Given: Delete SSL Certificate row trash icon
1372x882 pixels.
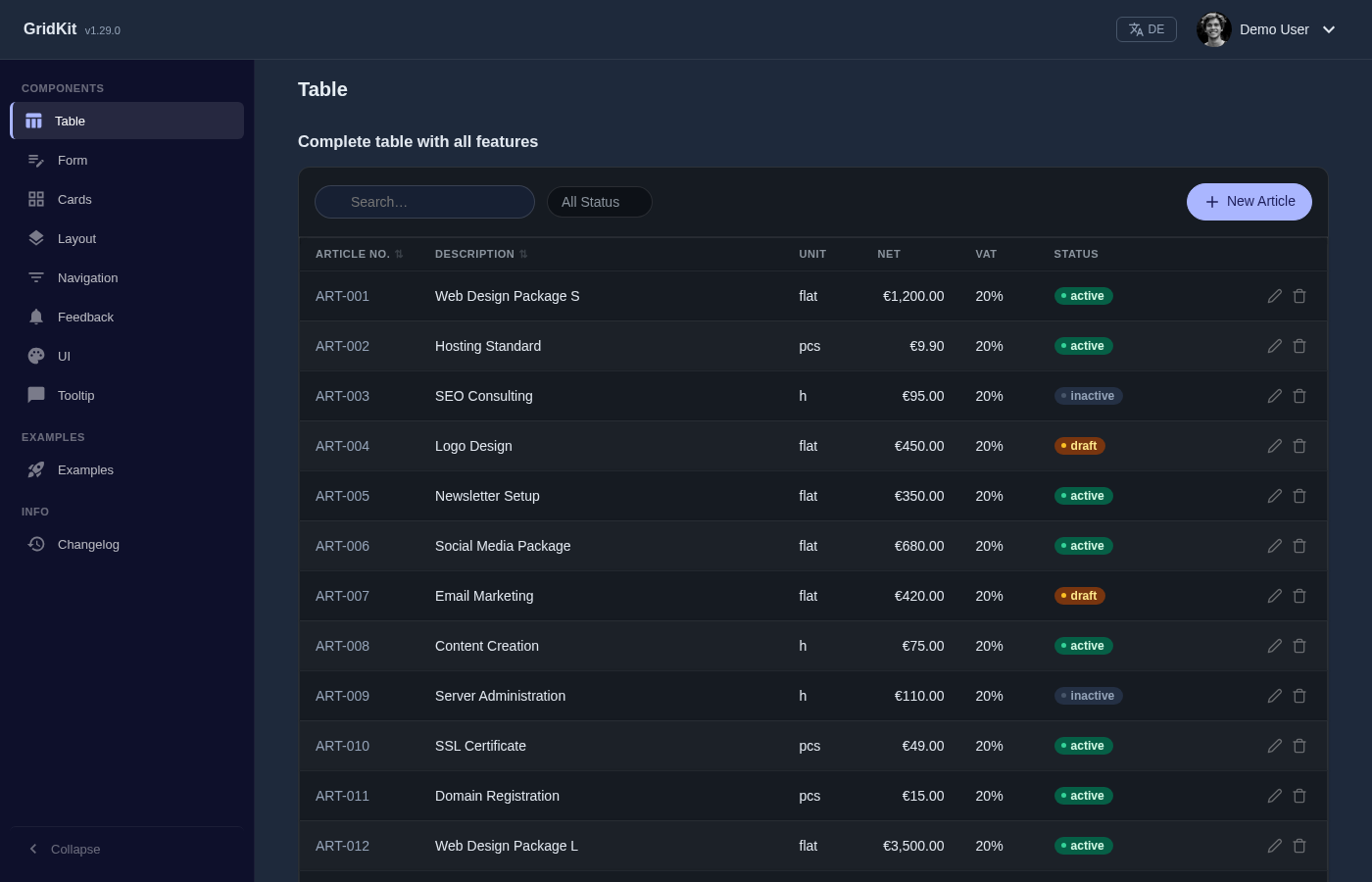Looking at the screenshot, I should coord(1299,746).
